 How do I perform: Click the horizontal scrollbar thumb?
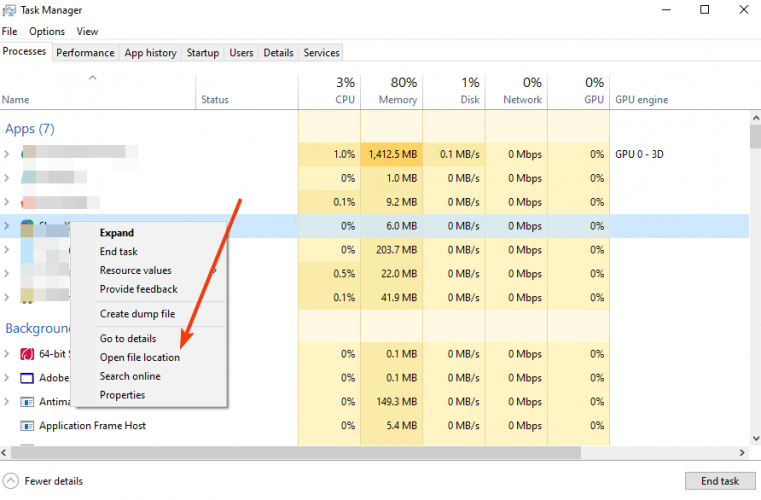[x=296, y=453]
